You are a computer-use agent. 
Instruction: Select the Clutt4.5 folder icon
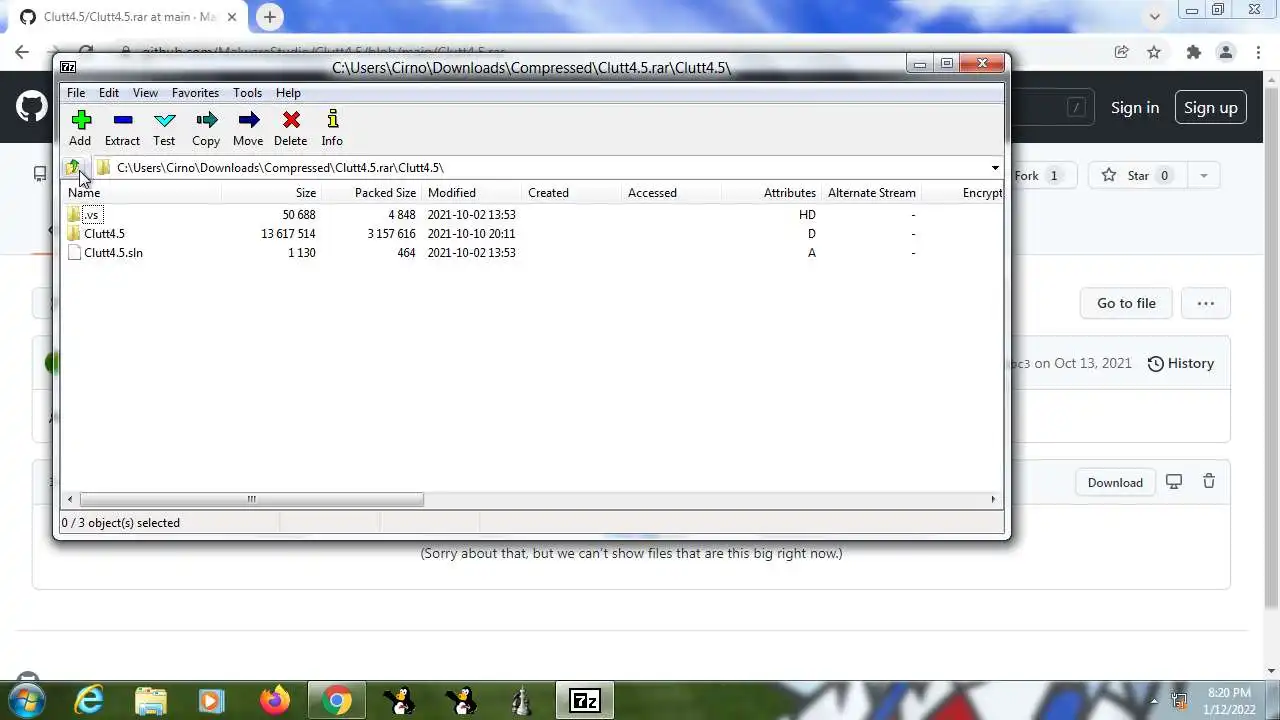[74, 233]
